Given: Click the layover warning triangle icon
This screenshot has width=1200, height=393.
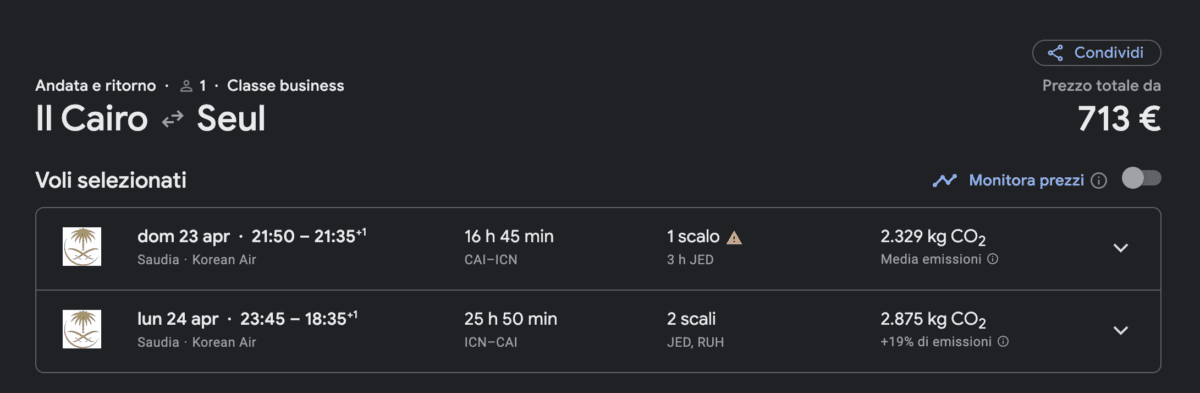Looking at the screenshot, I should 735,238.
